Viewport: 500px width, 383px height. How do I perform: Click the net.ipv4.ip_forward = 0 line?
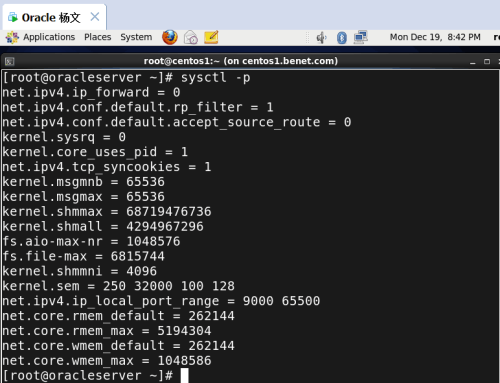coord(91,92)
